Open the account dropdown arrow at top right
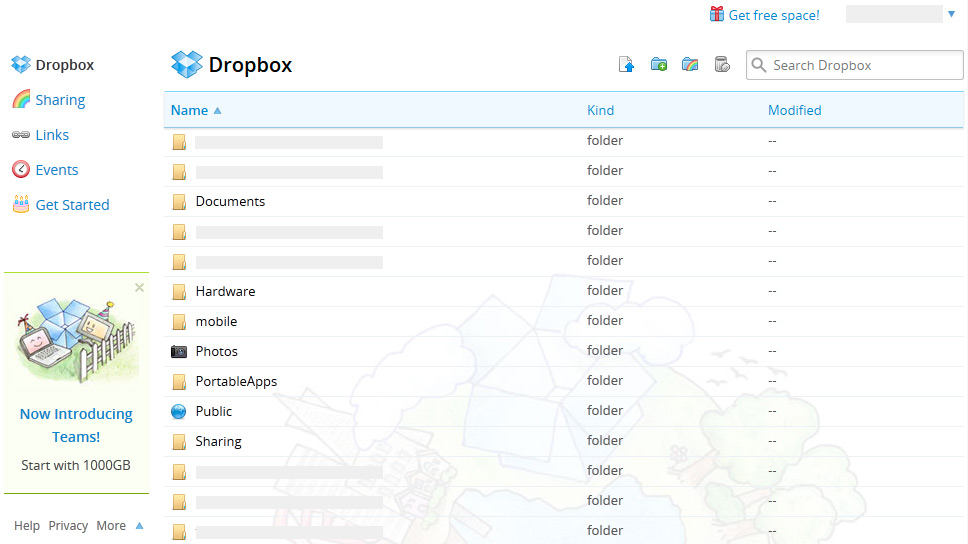 (951, 14)
